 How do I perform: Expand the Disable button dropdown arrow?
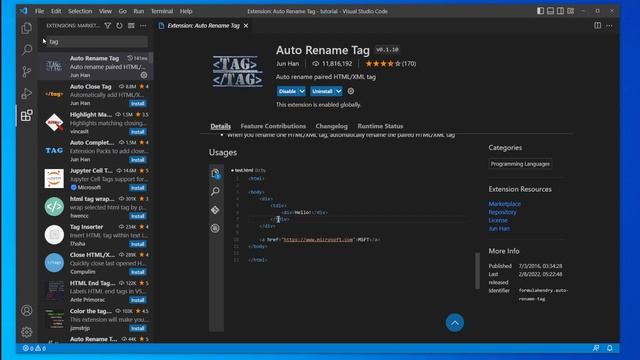(x=302, y=91)
